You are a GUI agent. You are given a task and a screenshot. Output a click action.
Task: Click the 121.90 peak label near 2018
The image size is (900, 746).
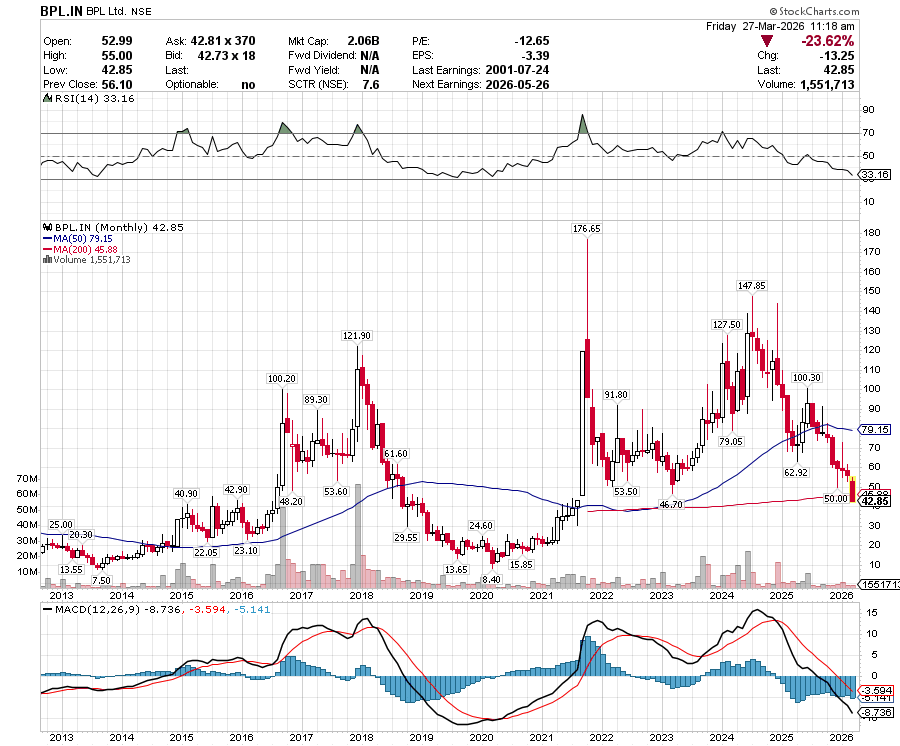point(356,335)
